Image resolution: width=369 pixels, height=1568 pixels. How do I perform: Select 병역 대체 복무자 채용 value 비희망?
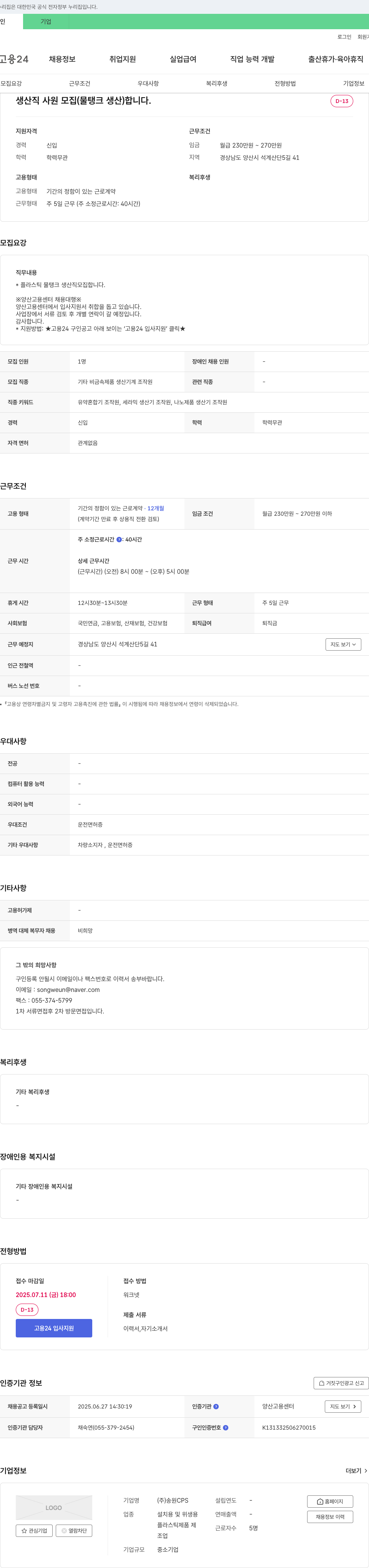85,931
